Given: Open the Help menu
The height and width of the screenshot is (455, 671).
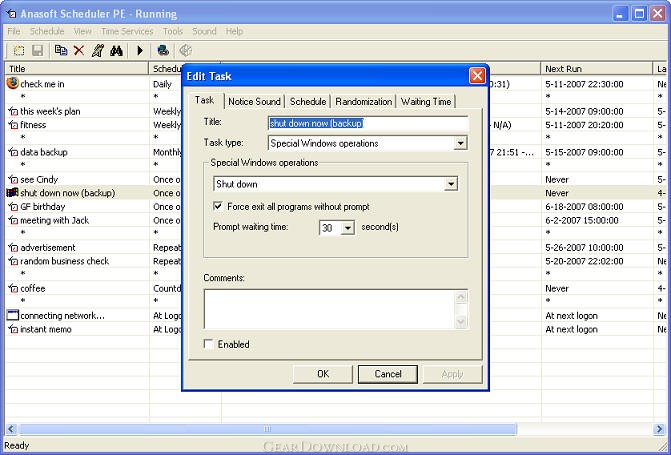Looking at the screenshot, I should click(x=234, y=31).
